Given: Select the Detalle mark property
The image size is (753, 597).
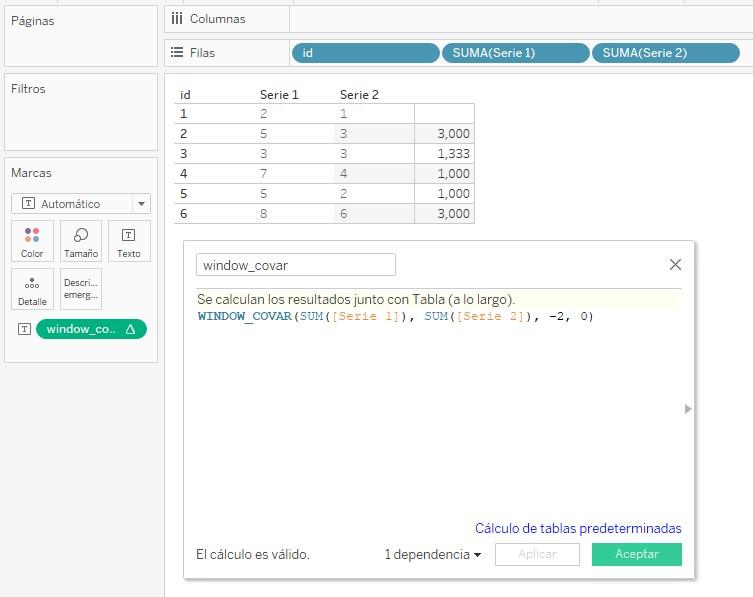Looking at the screenshot, I should (x=32, y=289).
